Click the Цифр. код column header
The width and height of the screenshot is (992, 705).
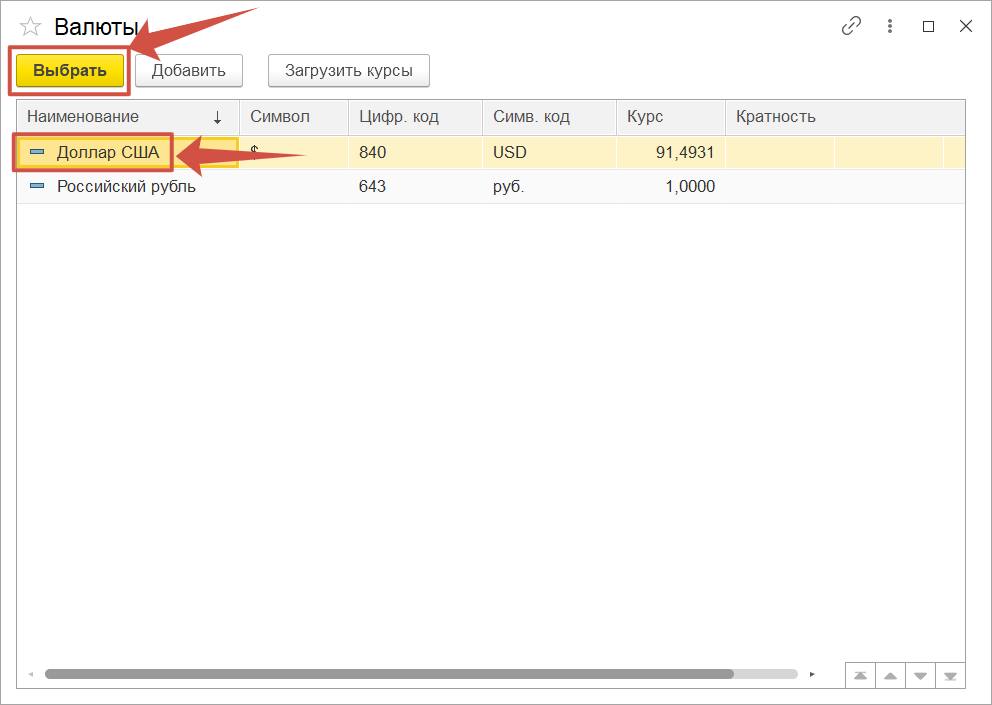click(x=399, y=117)
